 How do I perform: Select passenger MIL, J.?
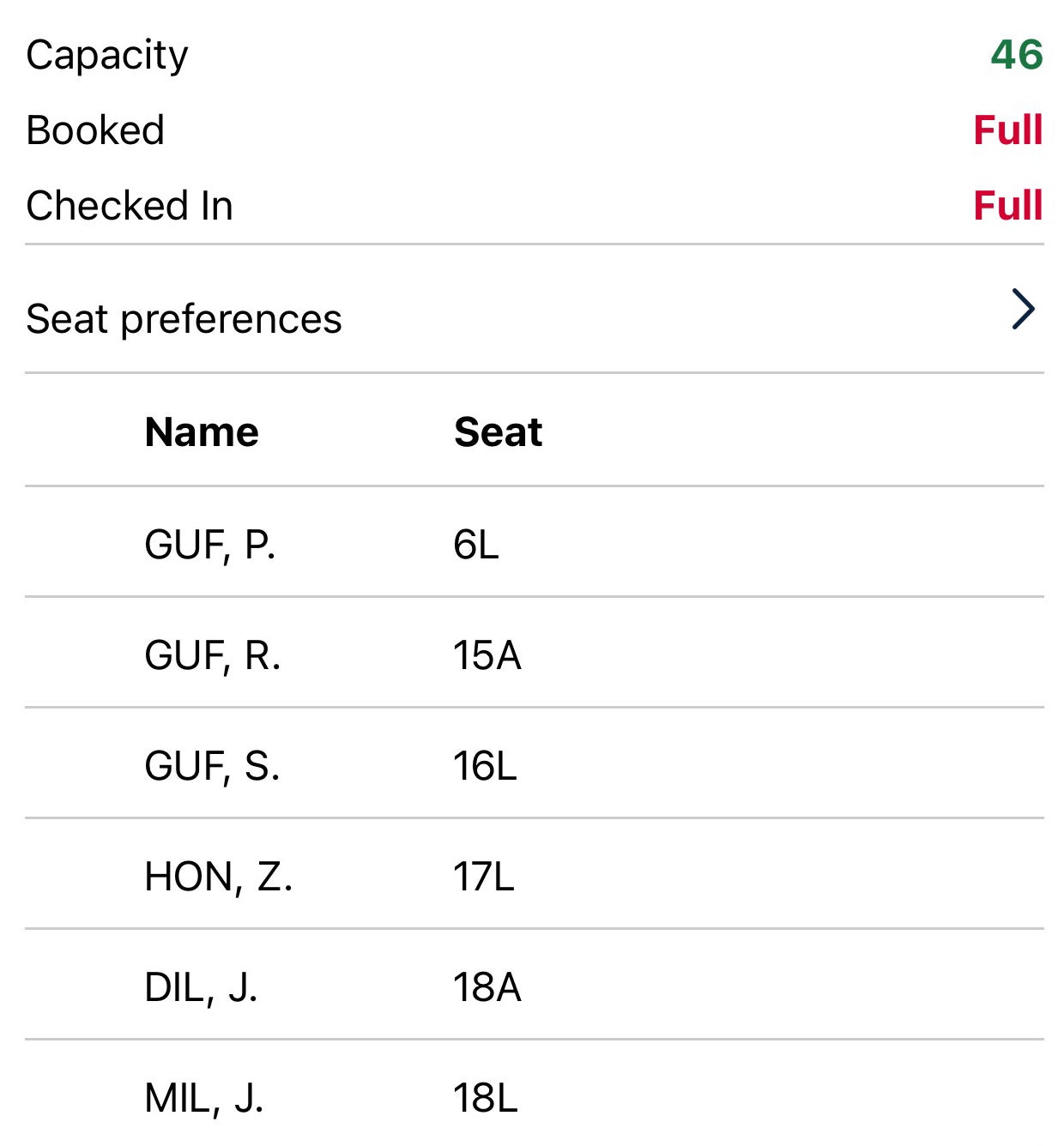coord(203,1098)
